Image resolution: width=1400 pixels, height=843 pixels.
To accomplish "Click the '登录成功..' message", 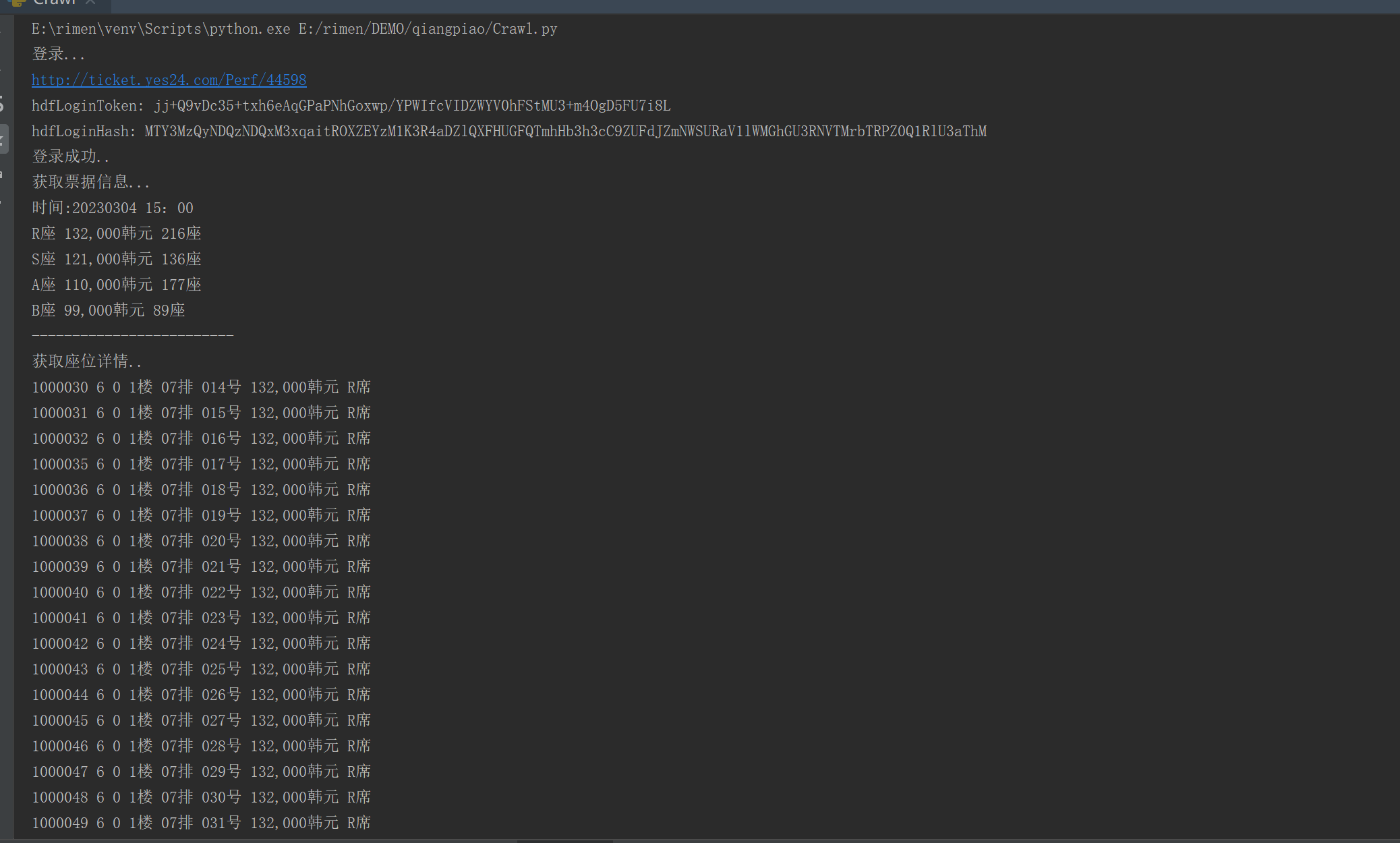I will tap(71, 157).
